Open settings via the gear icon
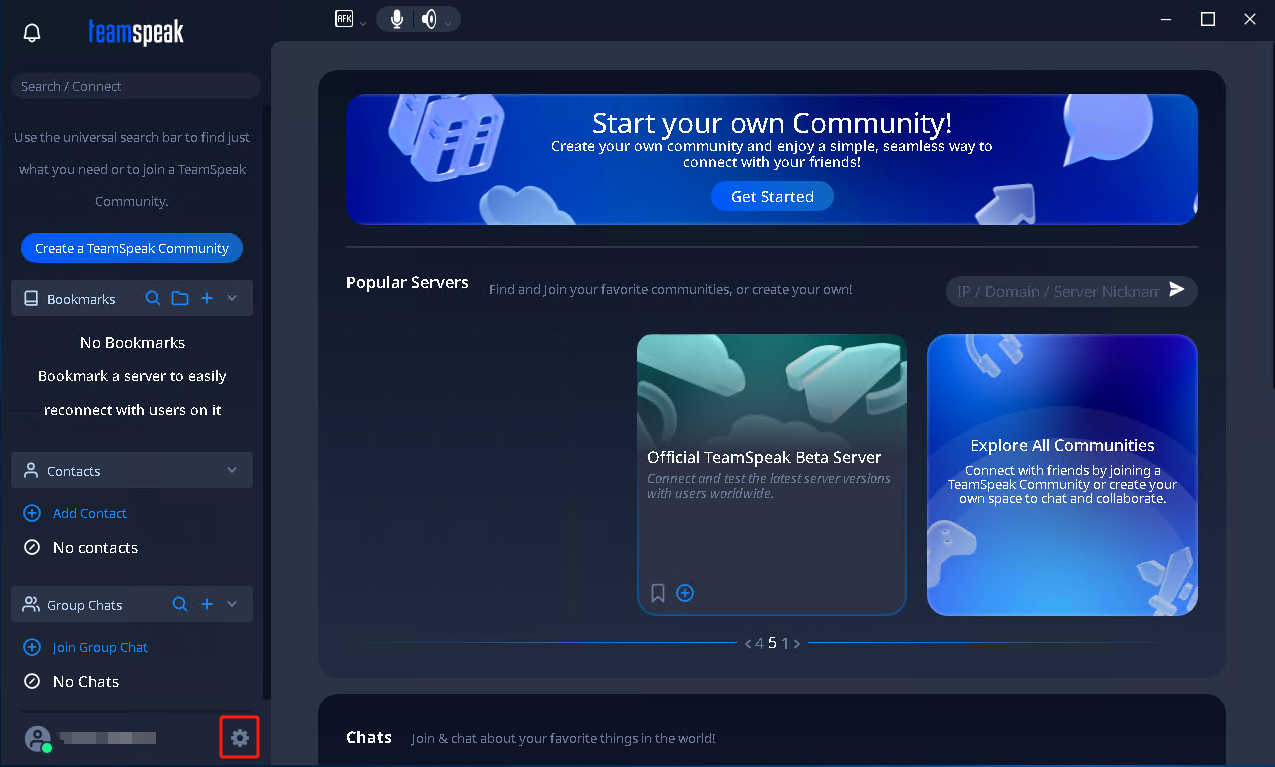This screenshot has height=767, width=1275. pyautogui.click(x=239, y=738)
